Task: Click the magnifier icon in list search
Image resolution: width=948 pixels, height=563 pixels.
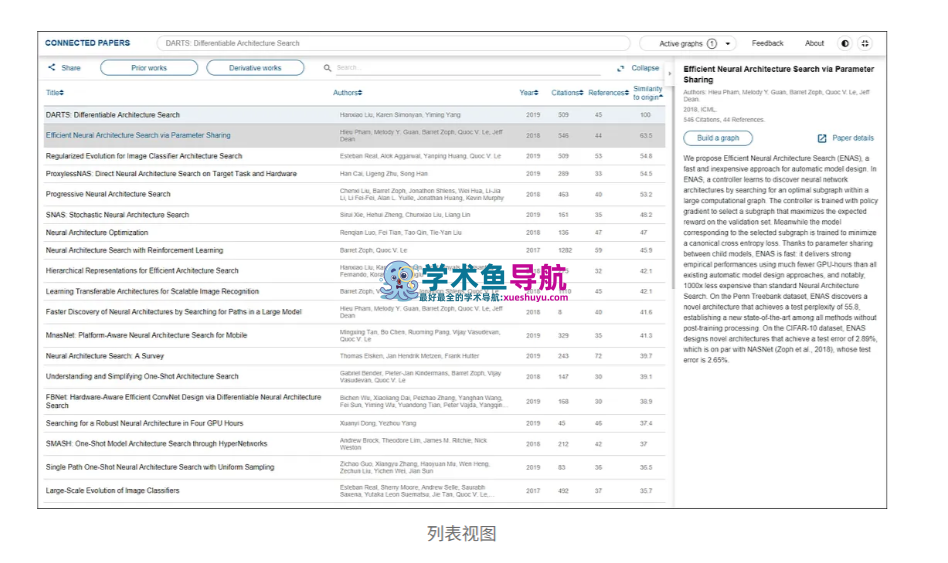Action: (x=327, y=68)
